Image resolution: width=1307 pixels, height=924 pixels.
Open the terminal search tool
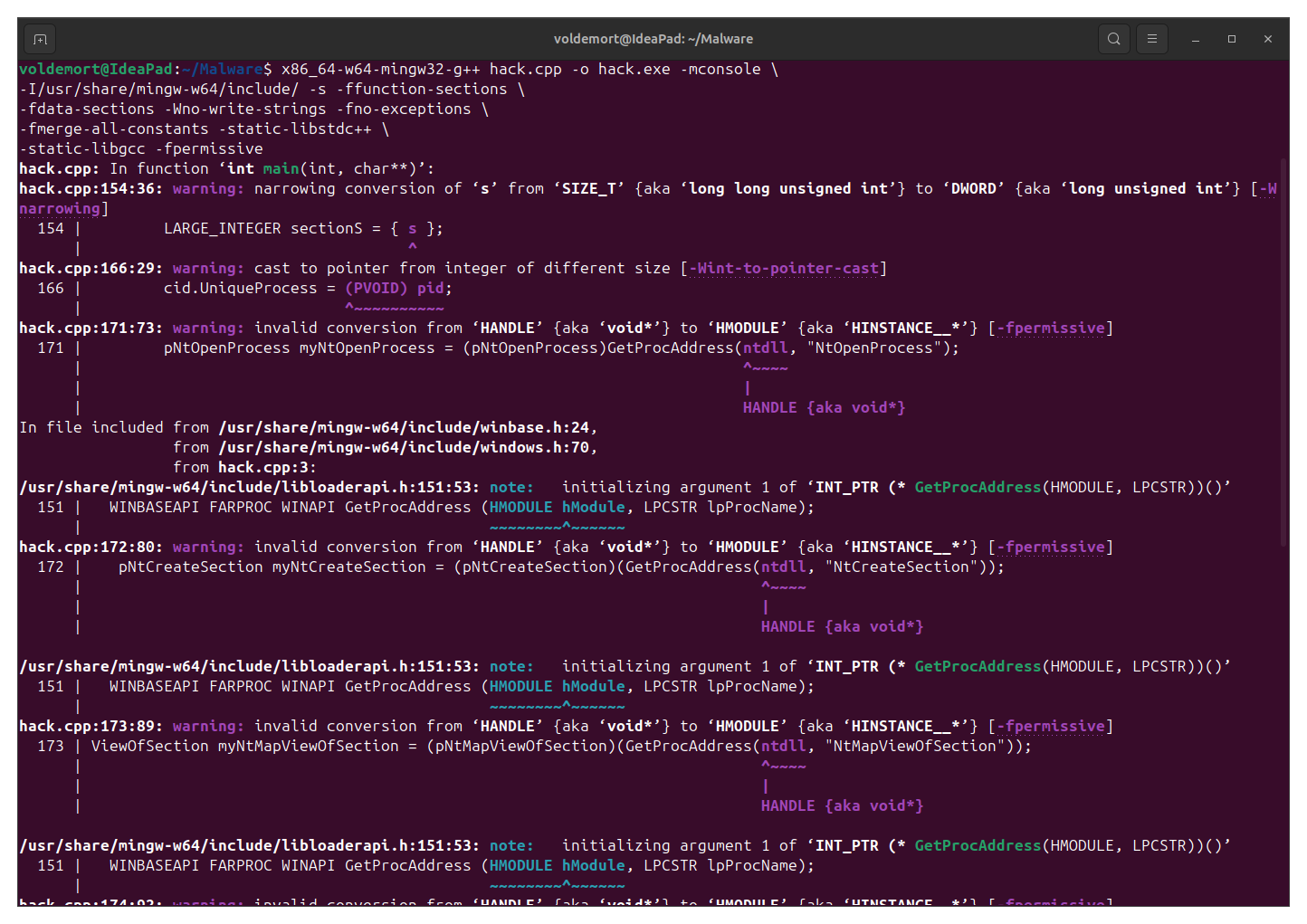[x=1114, y=39]
